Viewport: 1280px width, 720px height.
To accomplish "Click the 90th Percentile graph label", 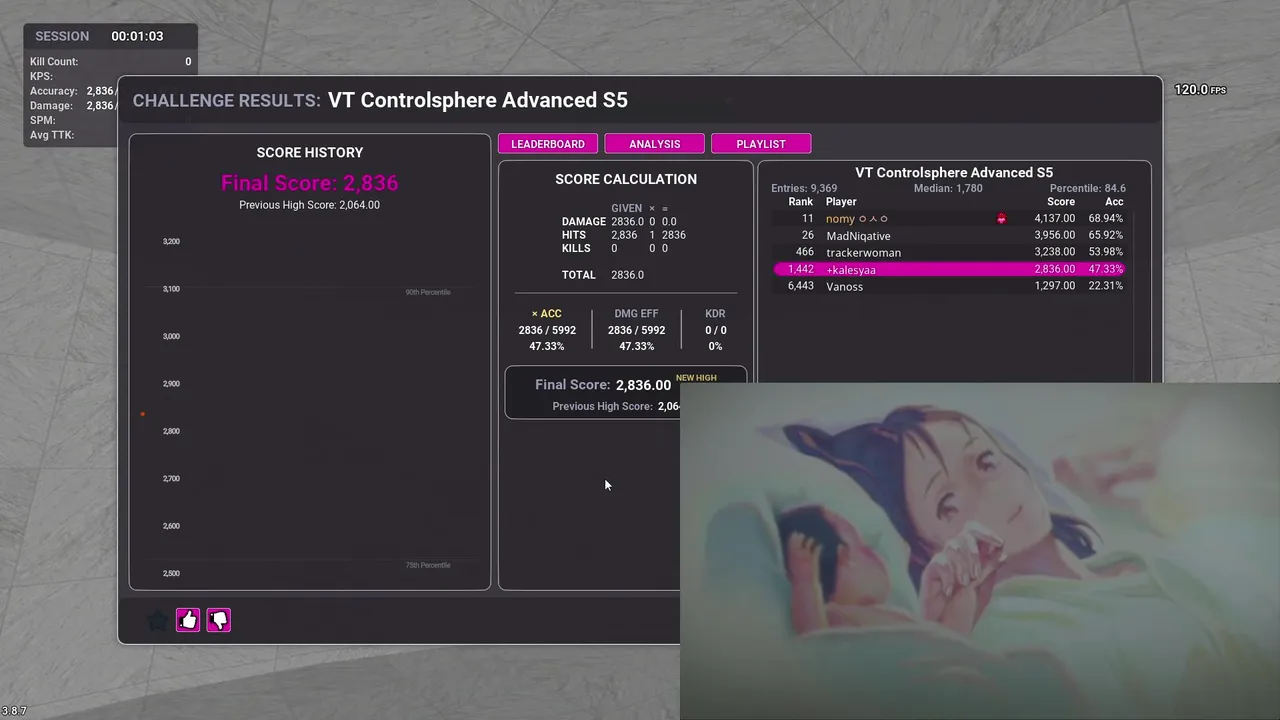I will tap(428, 292).
